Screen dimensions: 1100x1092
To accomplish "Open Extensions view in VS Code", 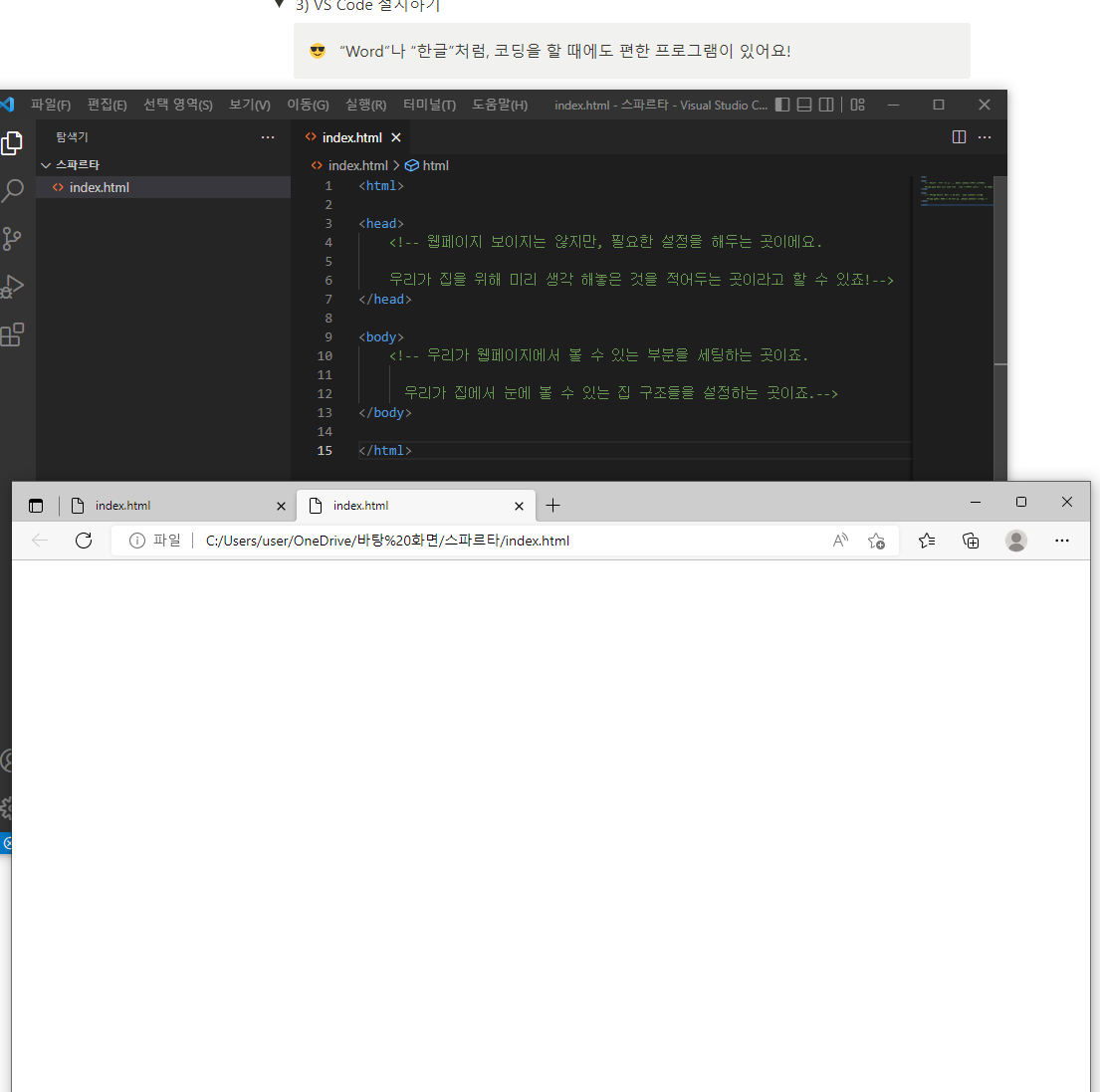I will 12,334.
